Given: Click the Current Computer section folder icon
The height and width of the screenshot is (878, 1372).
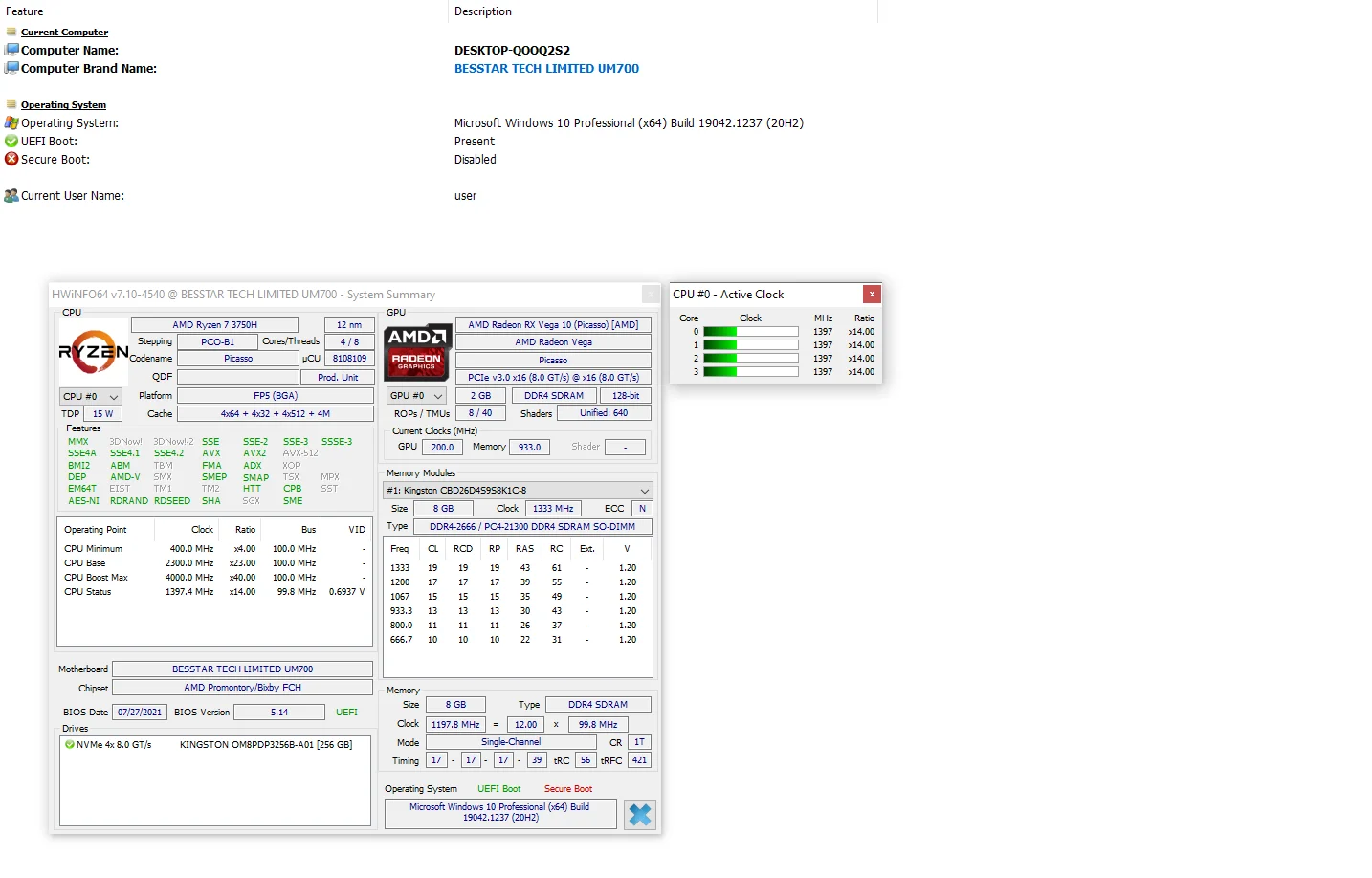Looking at the screenshot, I should 11,32.
